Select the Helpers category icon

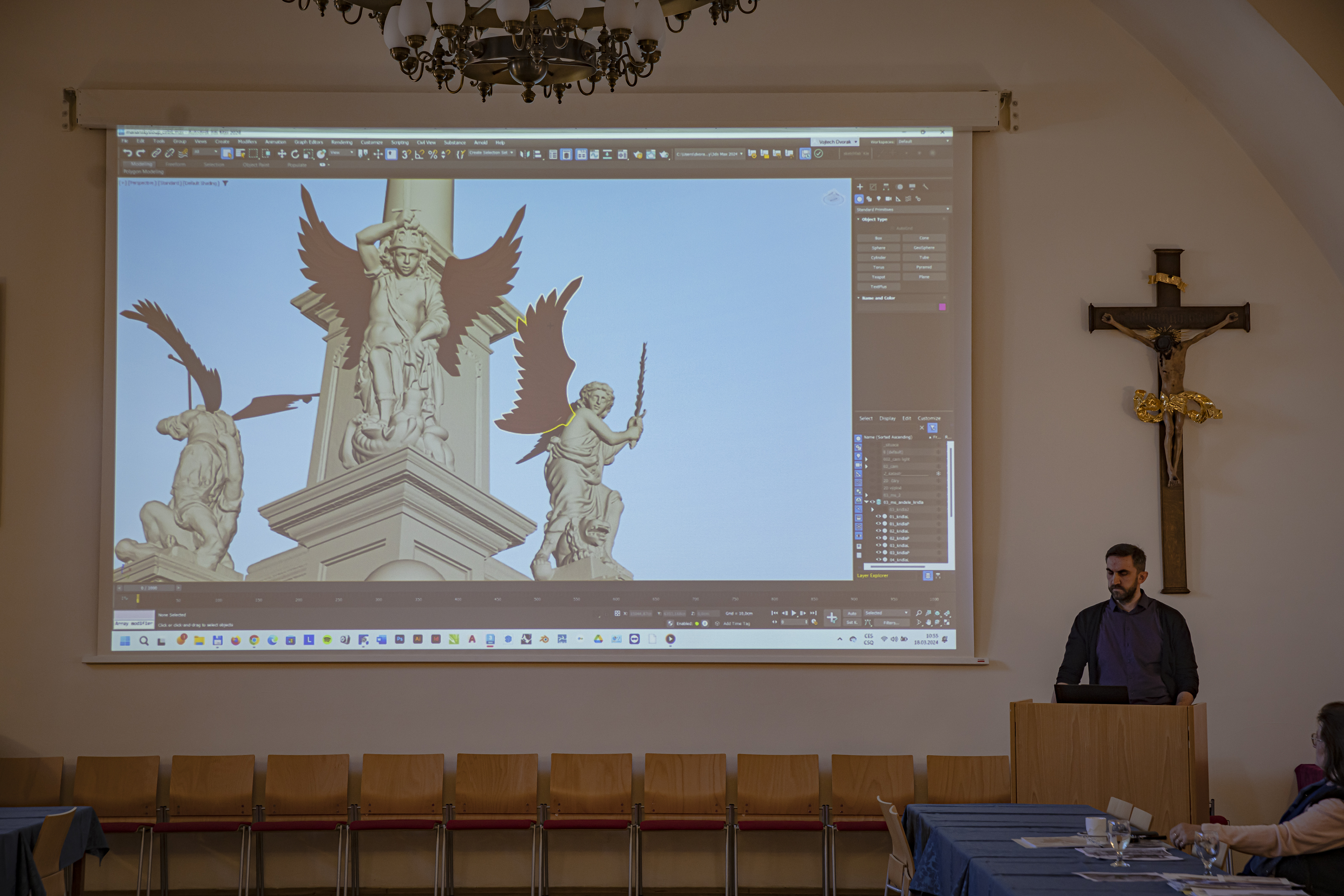tap(898, 199)
